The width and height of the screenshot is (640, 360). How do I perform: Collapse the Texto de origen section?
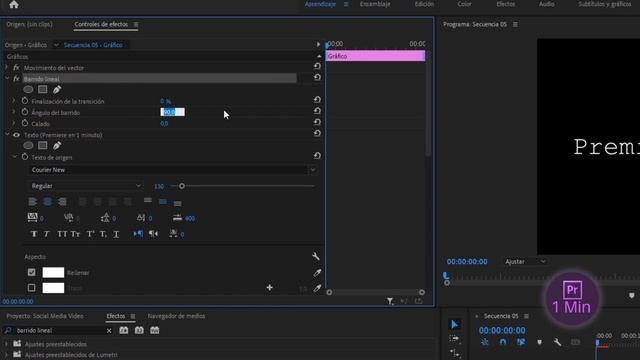15,157
